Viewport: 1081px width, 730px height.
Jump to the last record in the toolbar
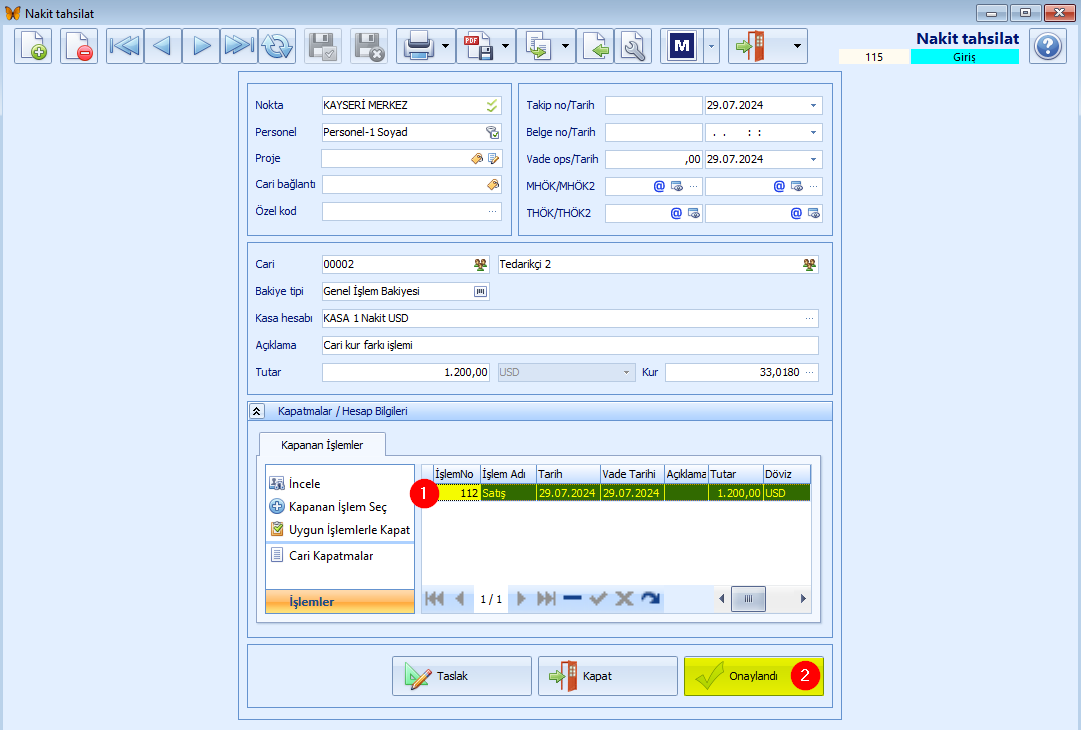tap(239, 46)
